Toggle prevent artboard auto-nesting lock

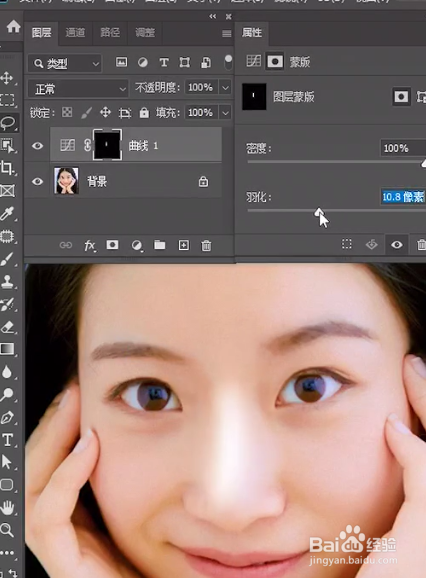125,113
